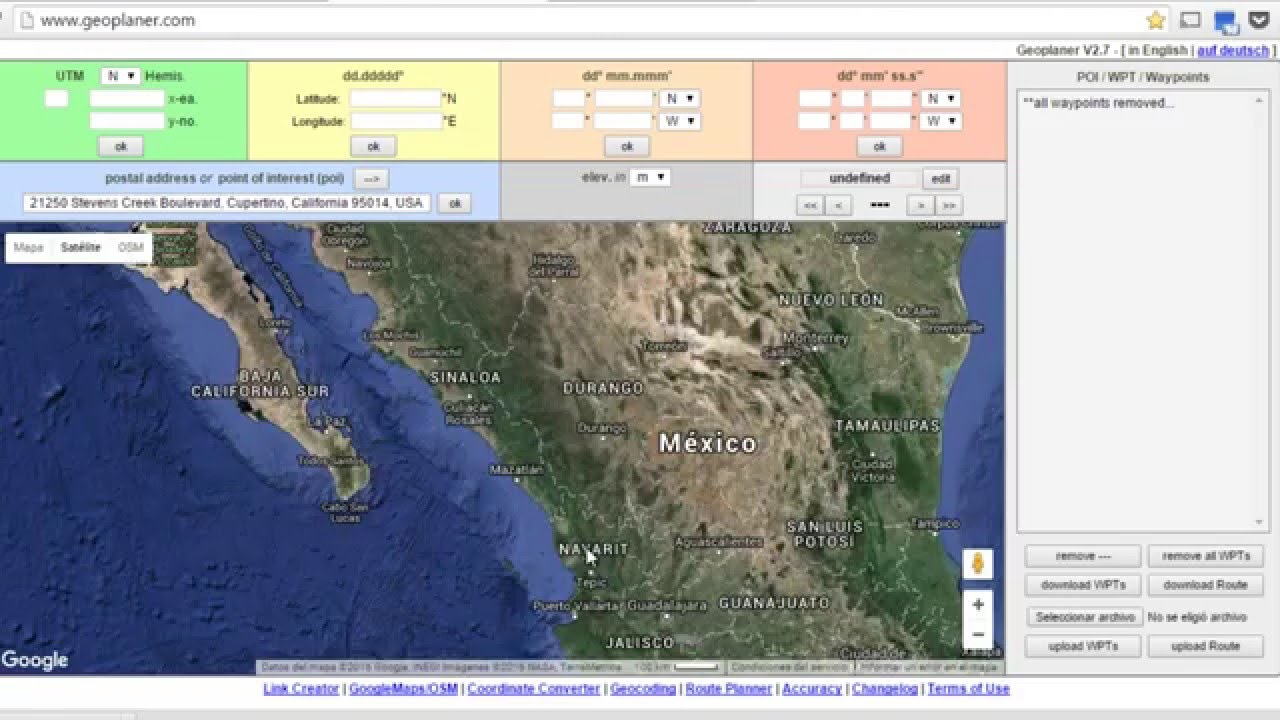Viewport: 1280px width, 720px height.
Task: Click the México label on the map
Action: point(708,443)
